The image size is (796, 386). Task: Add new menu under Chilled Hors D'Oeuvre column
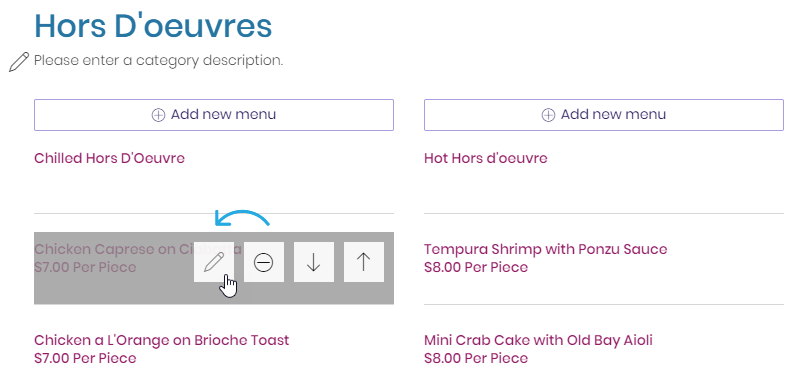coord(214,115)
